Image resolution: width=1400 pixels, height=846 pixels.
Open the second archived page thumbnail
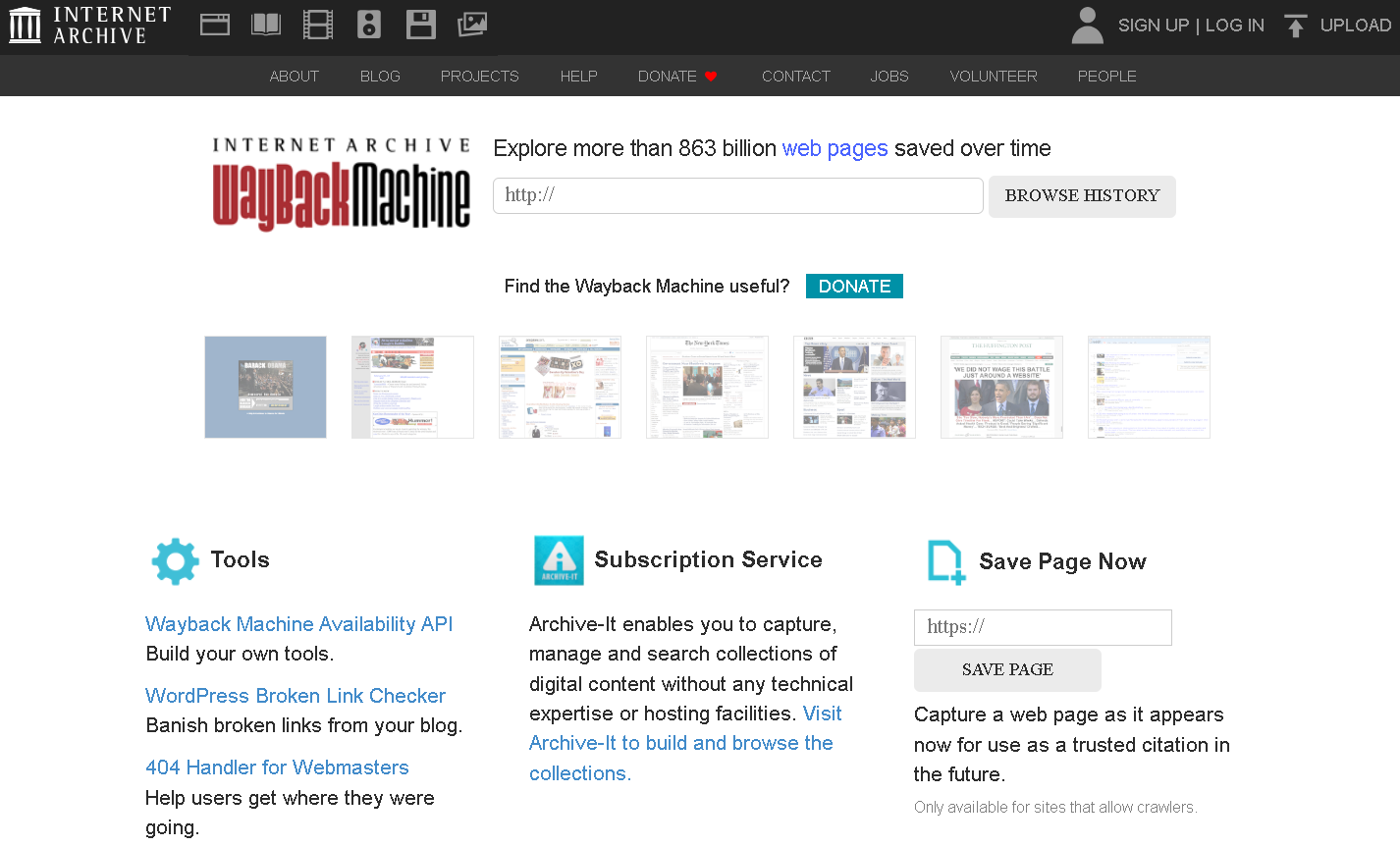412,387
